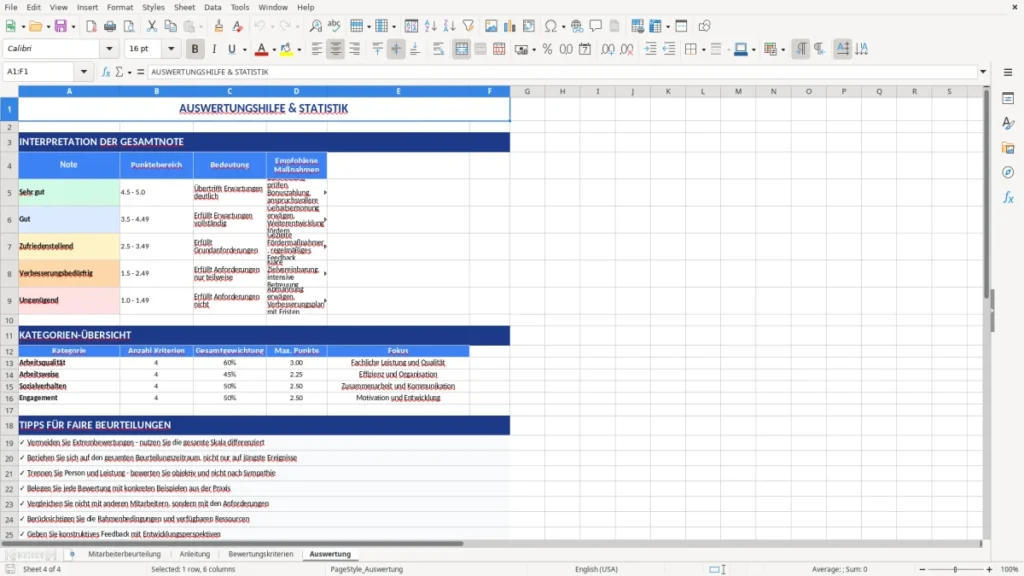Screen dimensions: 1024x576
Task: Toggle Center Horizontally alignment
Action: click(x=336, y=49)
